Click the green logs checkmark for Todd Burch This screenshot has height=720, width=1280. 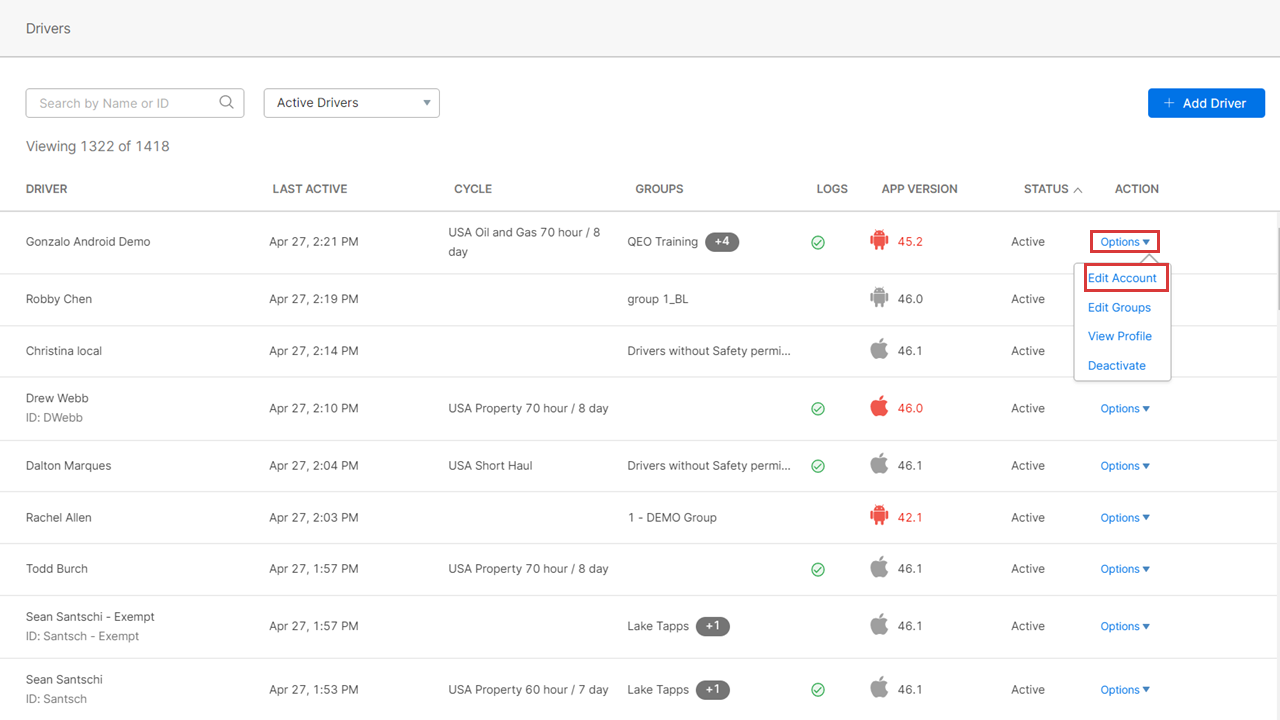point(818,569)
